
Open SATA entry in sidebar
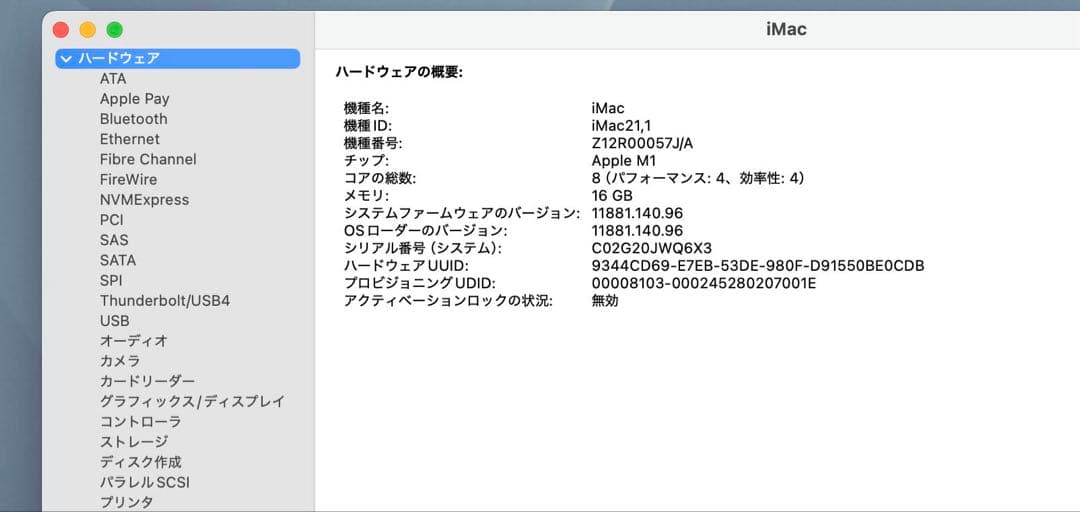[x=118, y=260]
